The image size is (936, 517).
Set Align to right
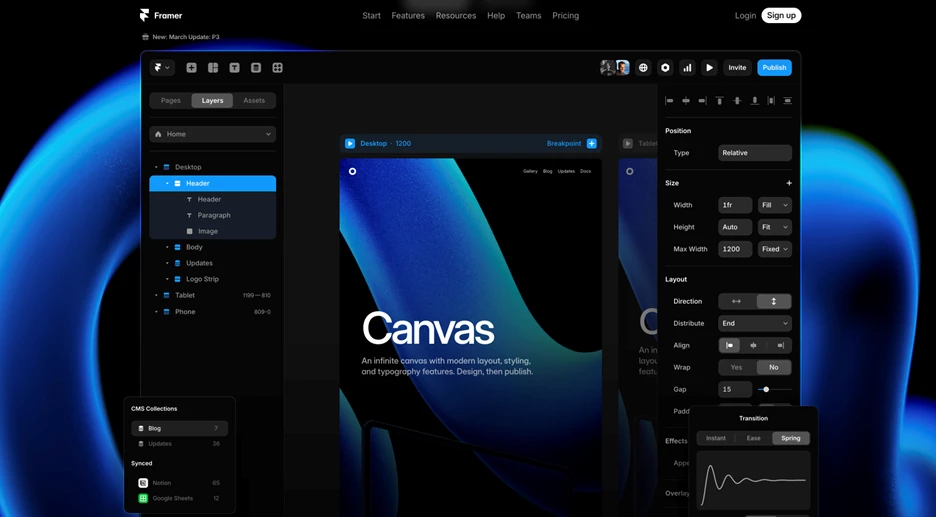pos(780,346)
